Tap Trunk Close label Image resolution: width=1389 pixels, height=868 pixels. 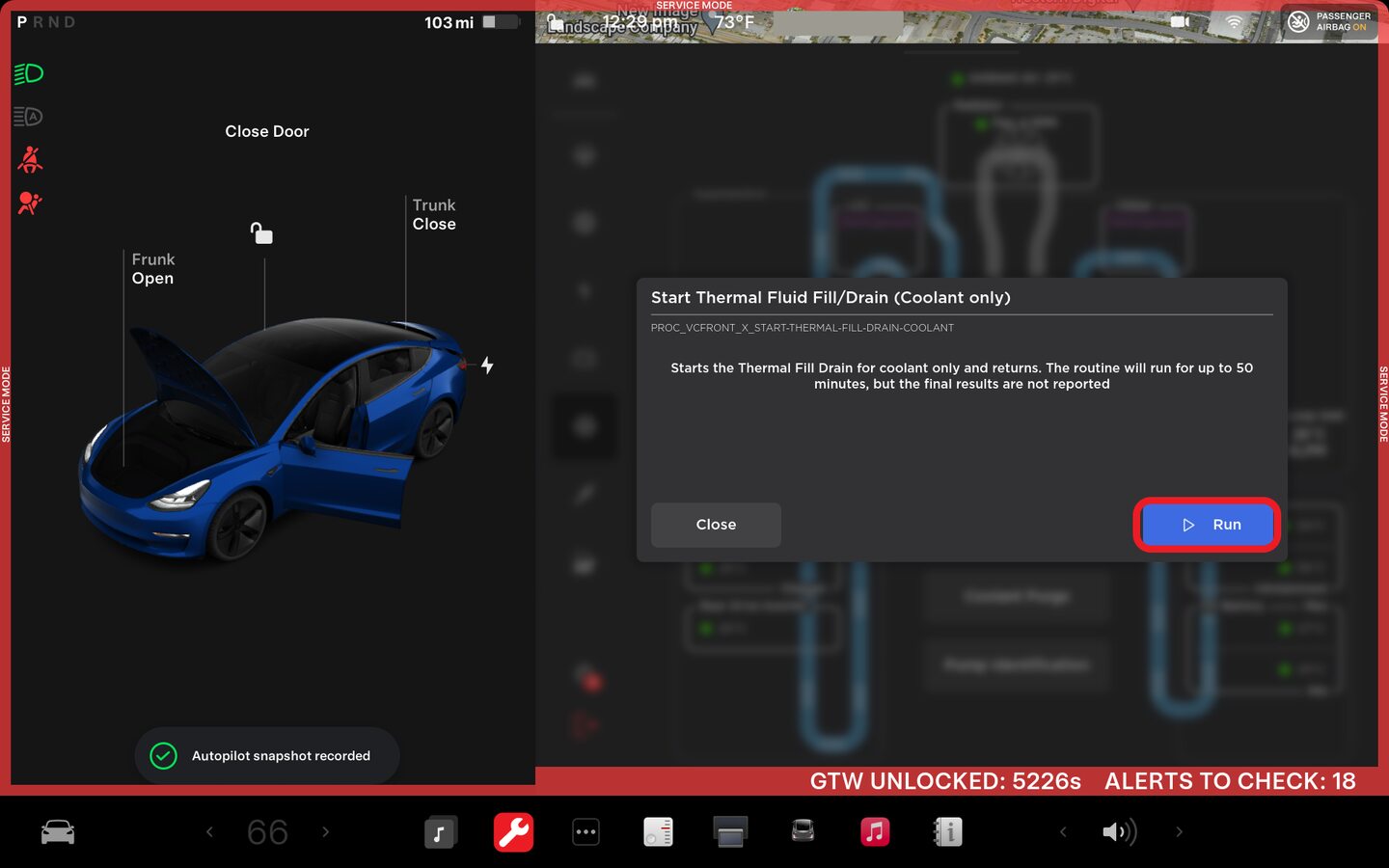[x=434, y=215]
